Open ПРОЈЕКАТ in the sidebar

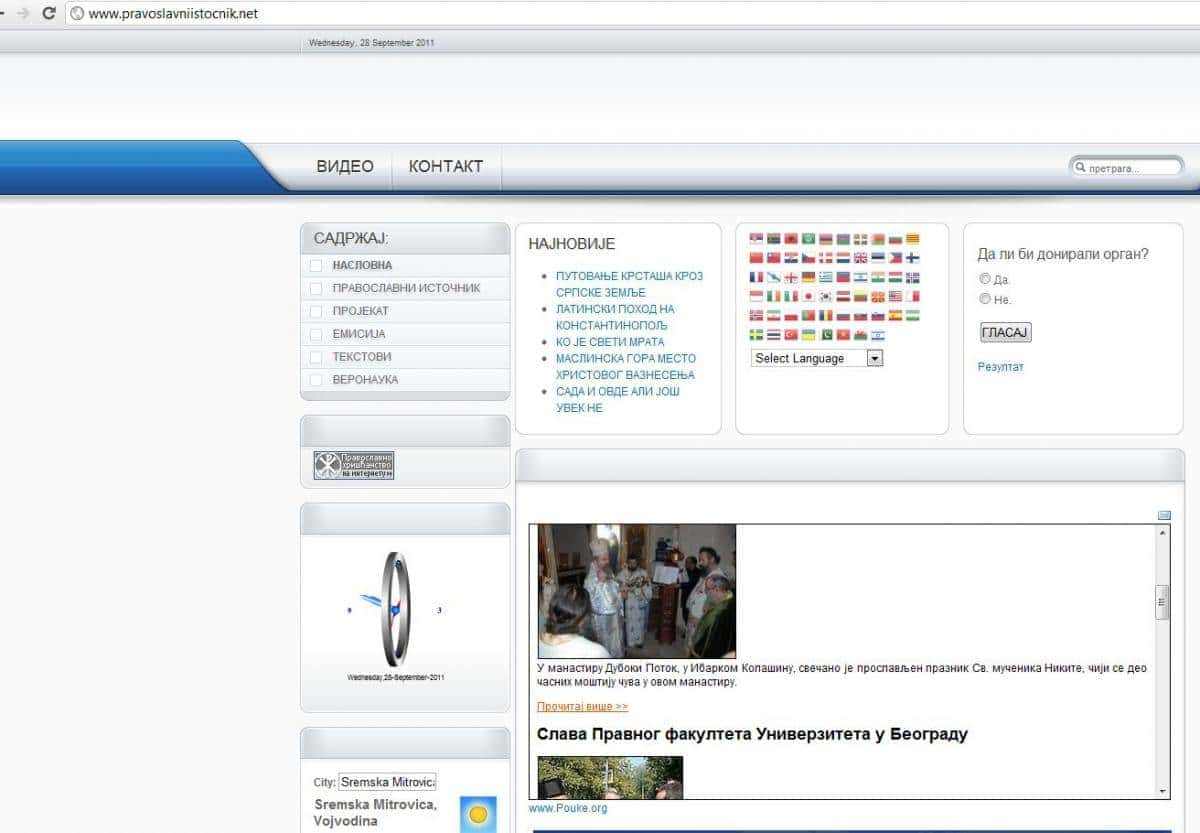click(361, 311)
